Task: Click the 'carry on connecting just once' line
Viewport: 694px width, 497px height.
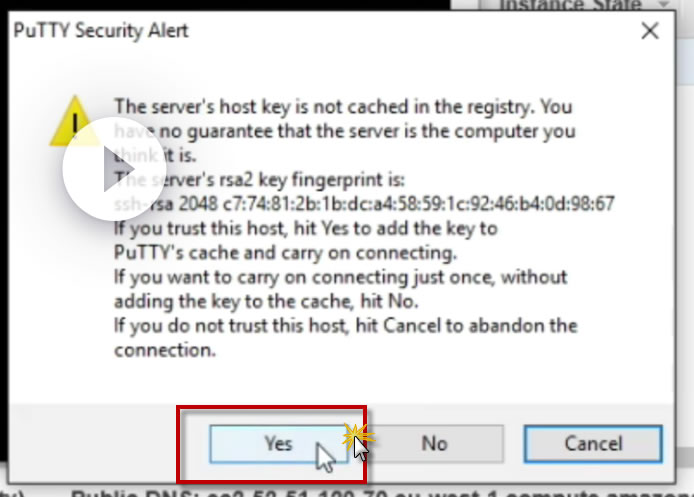Action: point(340,277)
